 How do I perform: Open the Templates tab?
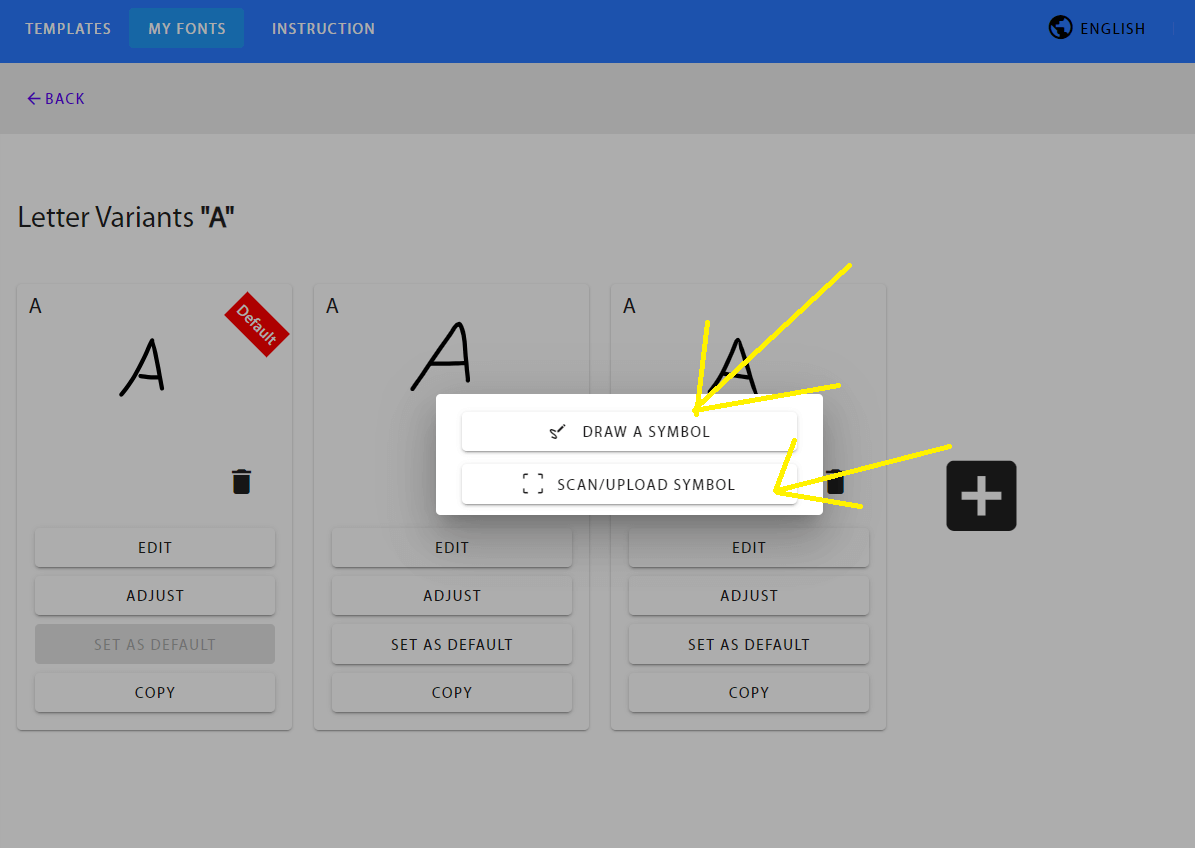coord(68,29)
